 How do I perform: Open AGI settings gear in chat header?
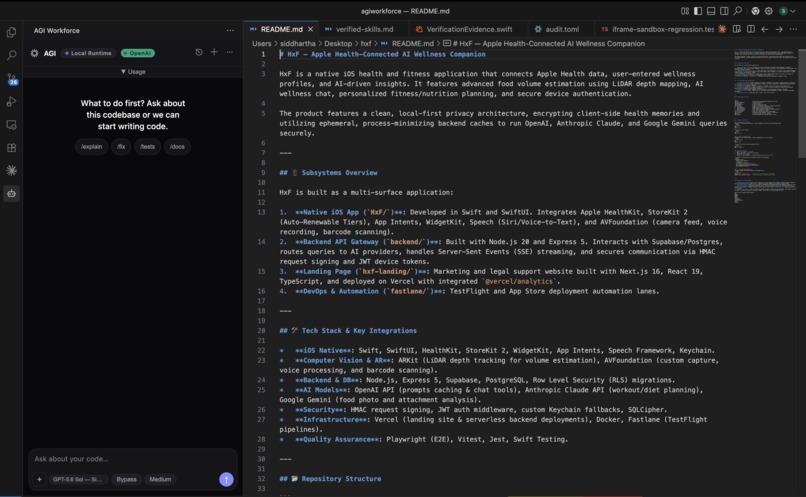(x=34, y=53)
